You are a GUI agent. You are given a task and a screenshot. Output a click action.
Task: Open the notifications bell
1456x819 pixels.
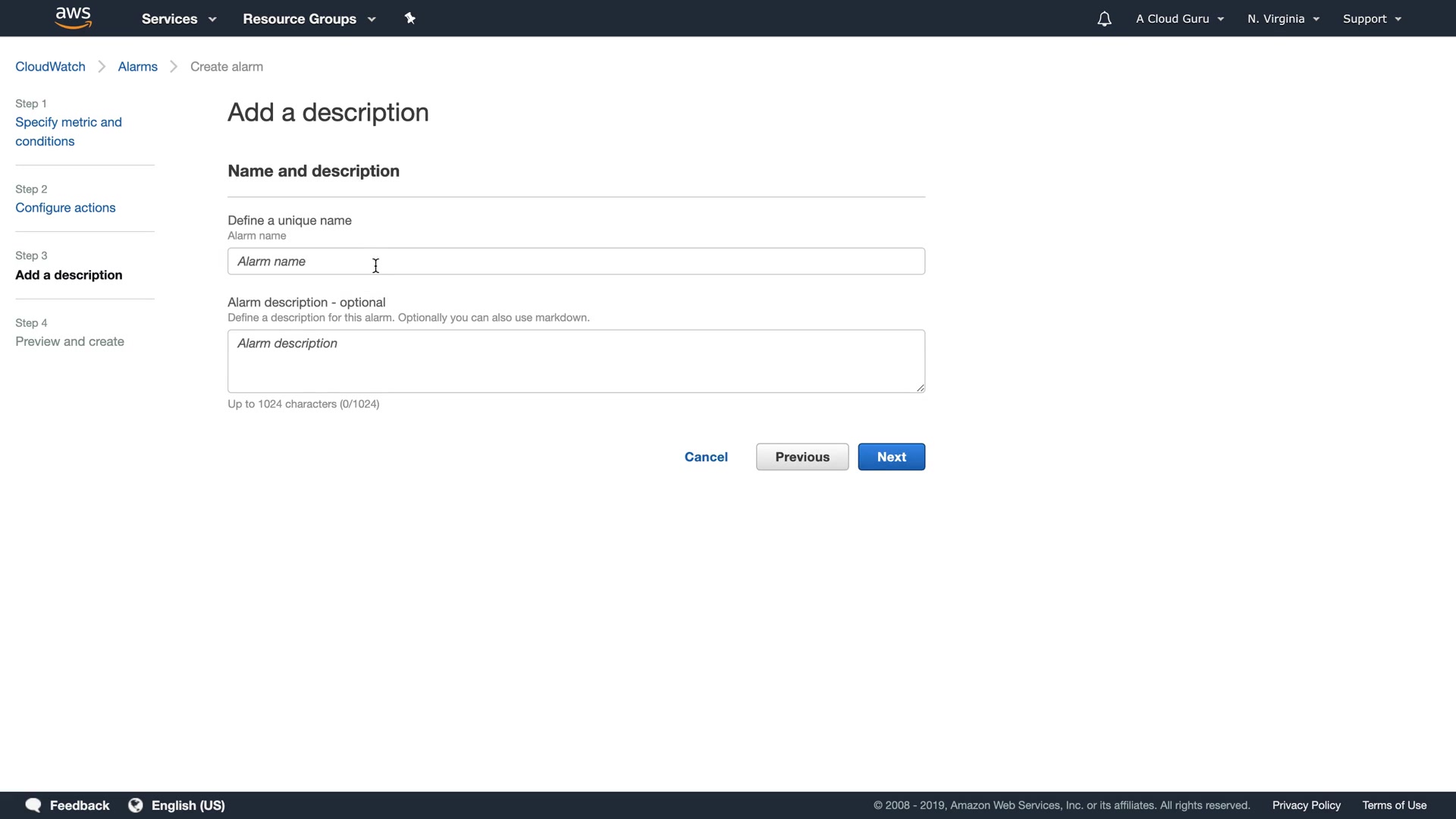tap(1104, 19)
